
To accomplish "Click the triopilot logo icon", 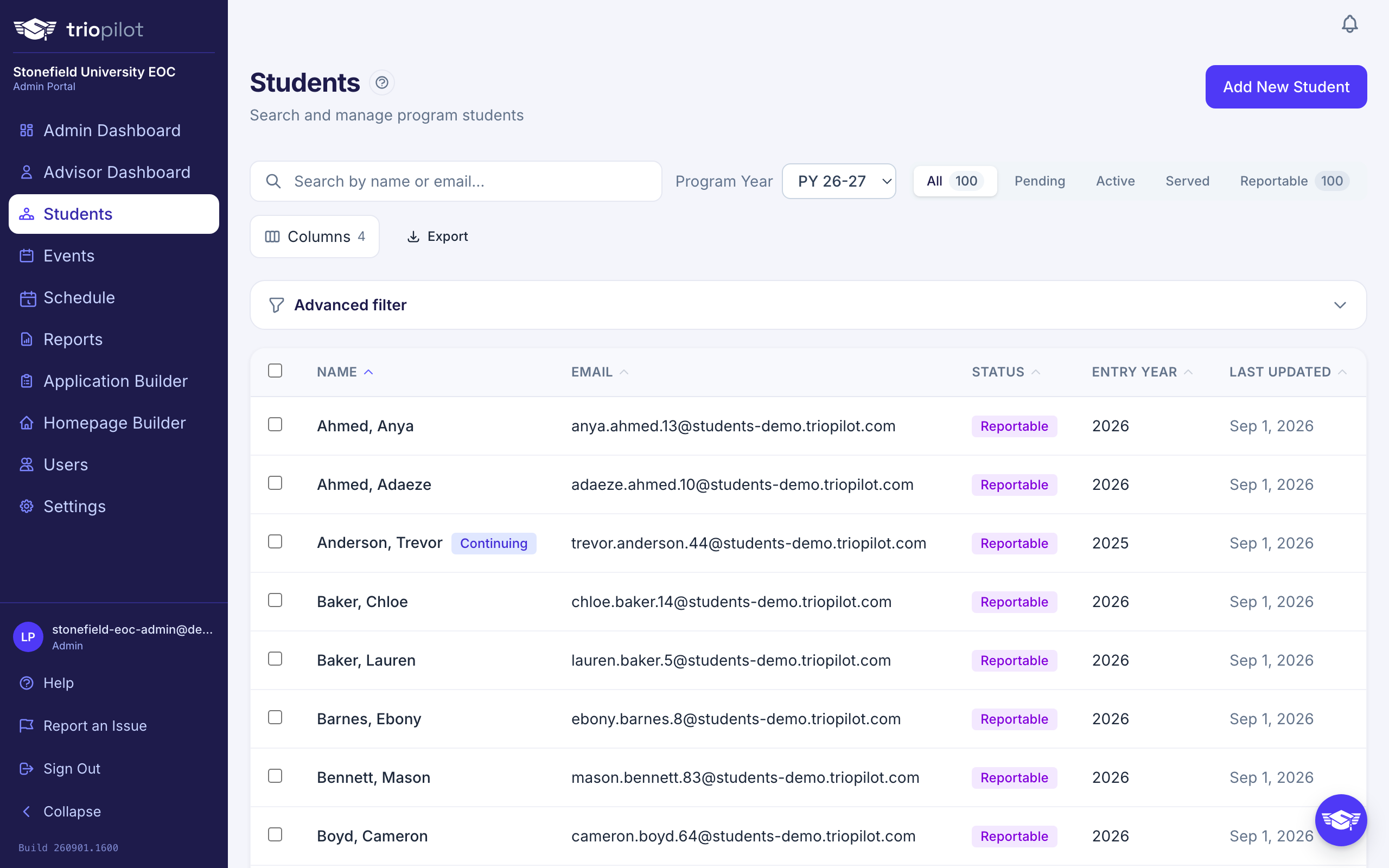I will tap(35, 29).
